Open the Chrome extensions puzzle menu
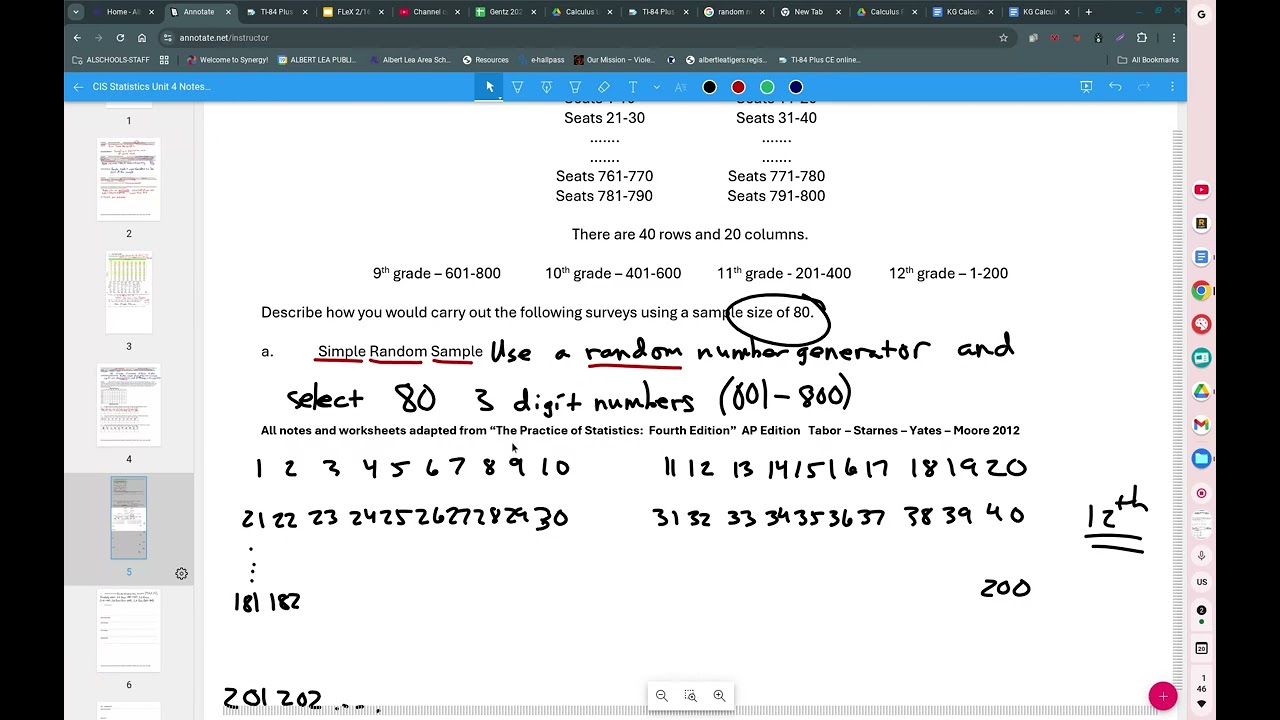The width and height of the screenshot is (1280, 720). tap(1142, 38)
